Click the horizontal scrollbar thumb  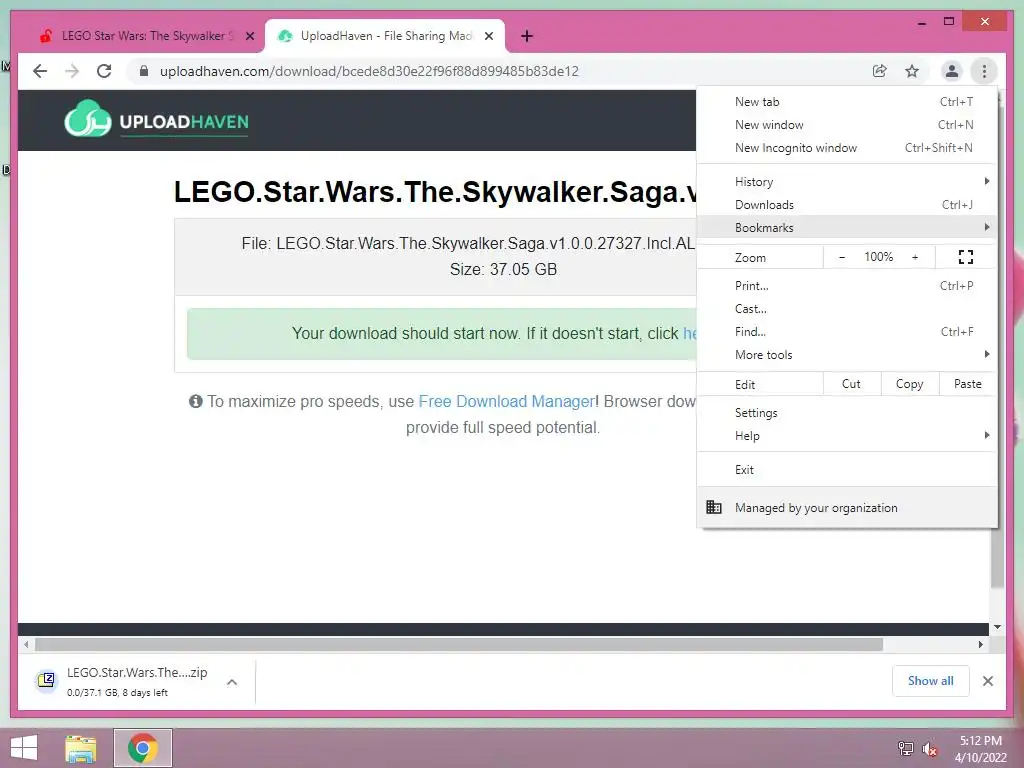tap(458, 645)
